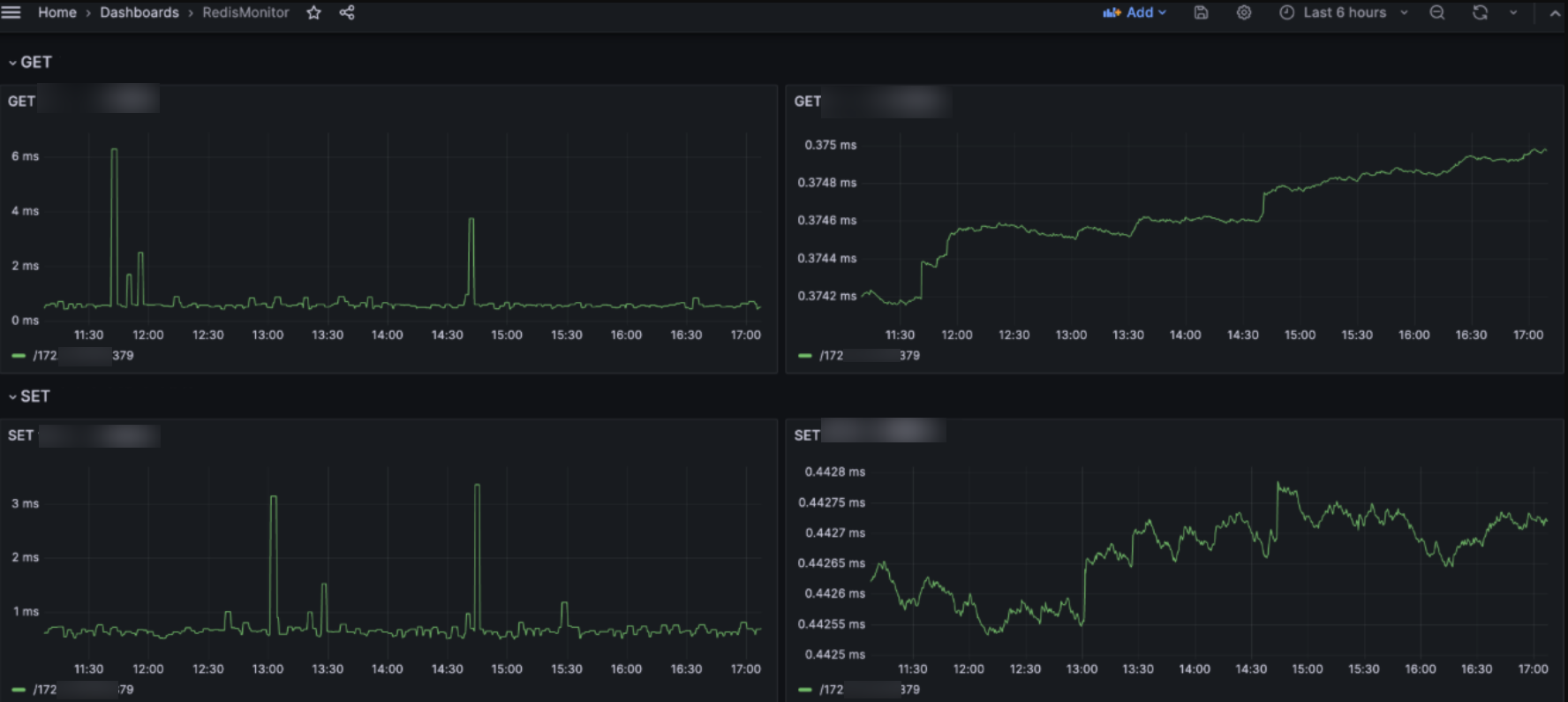
Task: Click the top-right collapse chevron icon
Action: 1555,12
